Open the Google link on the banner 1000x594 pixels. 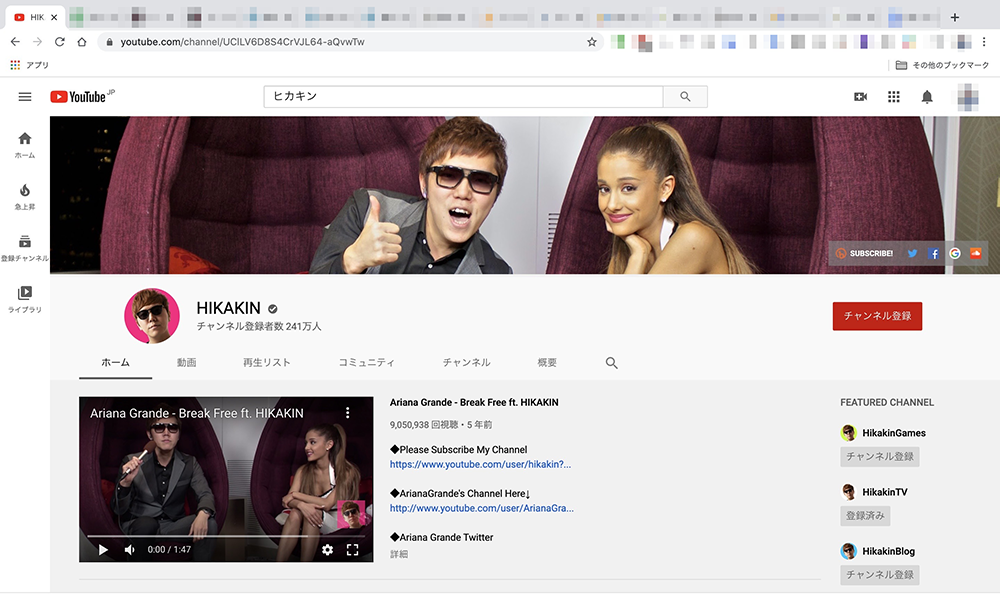pyautogui.click(x=955, y=253)
